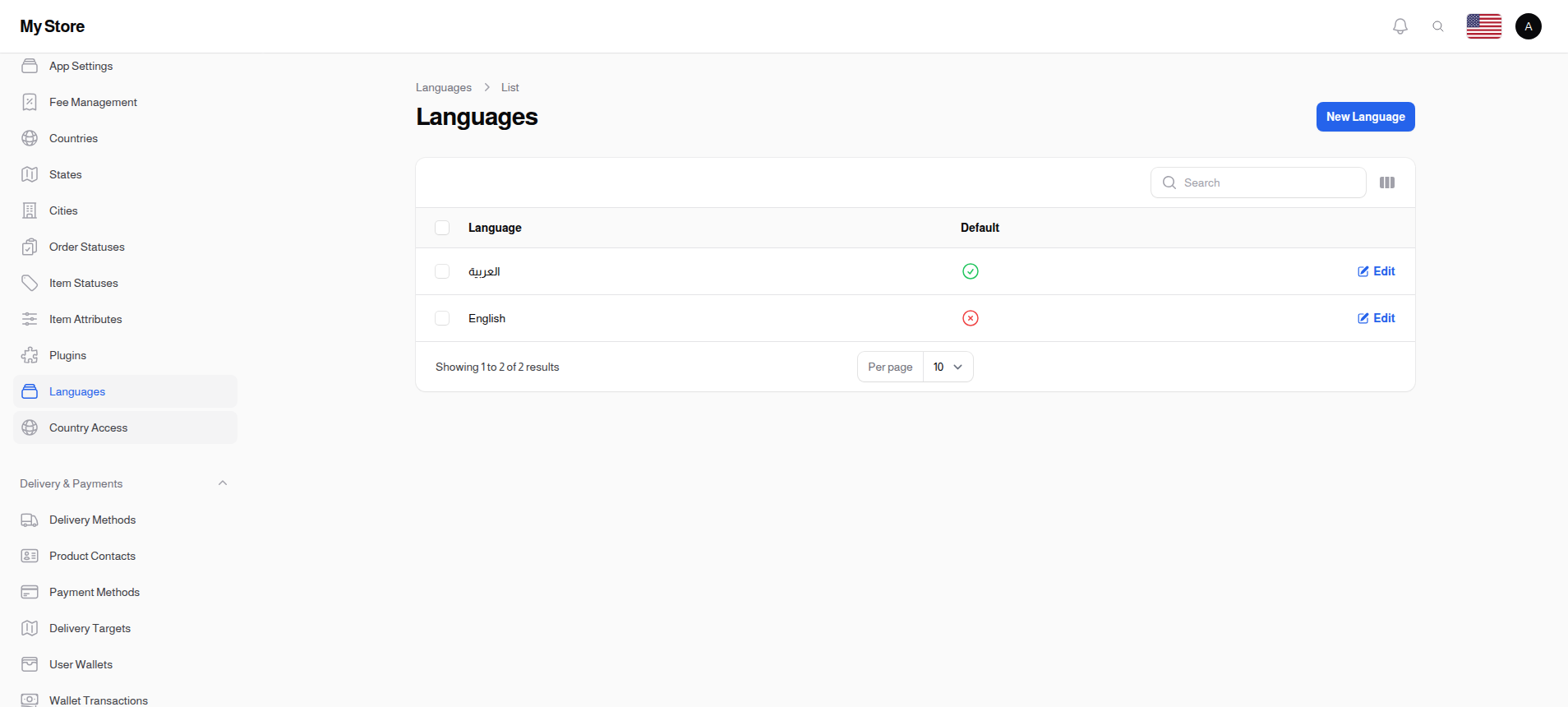
Task: Click the States map icon
Action: click(30, 174)
